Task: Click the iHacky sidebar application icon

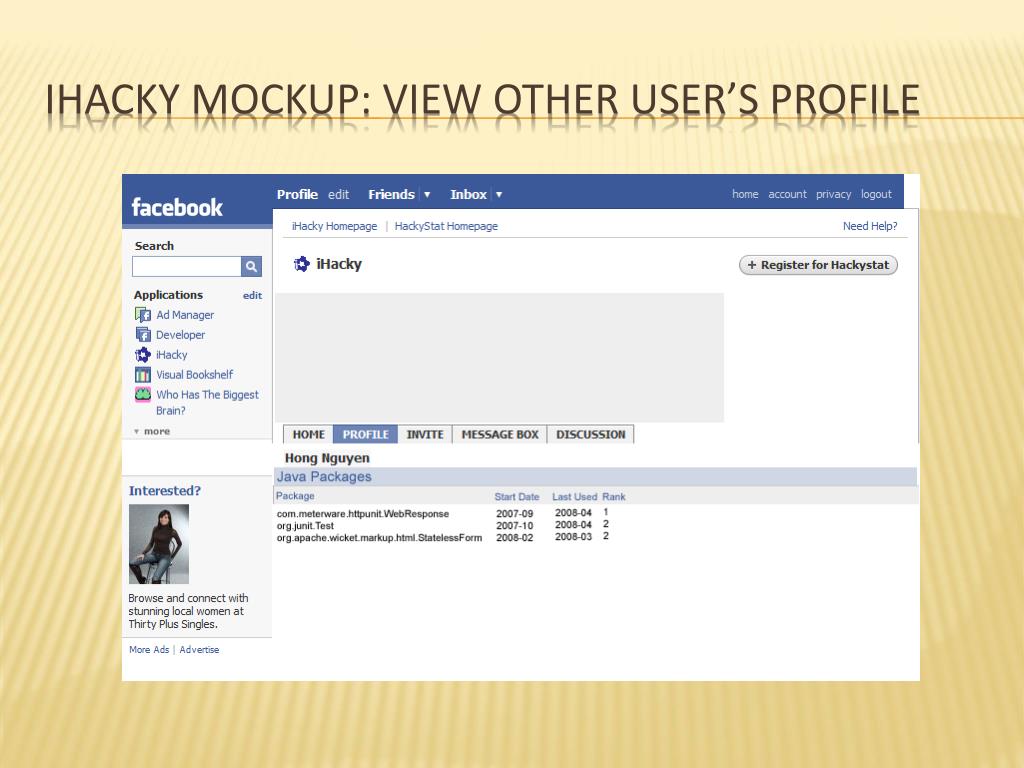Action: [142, 355]
